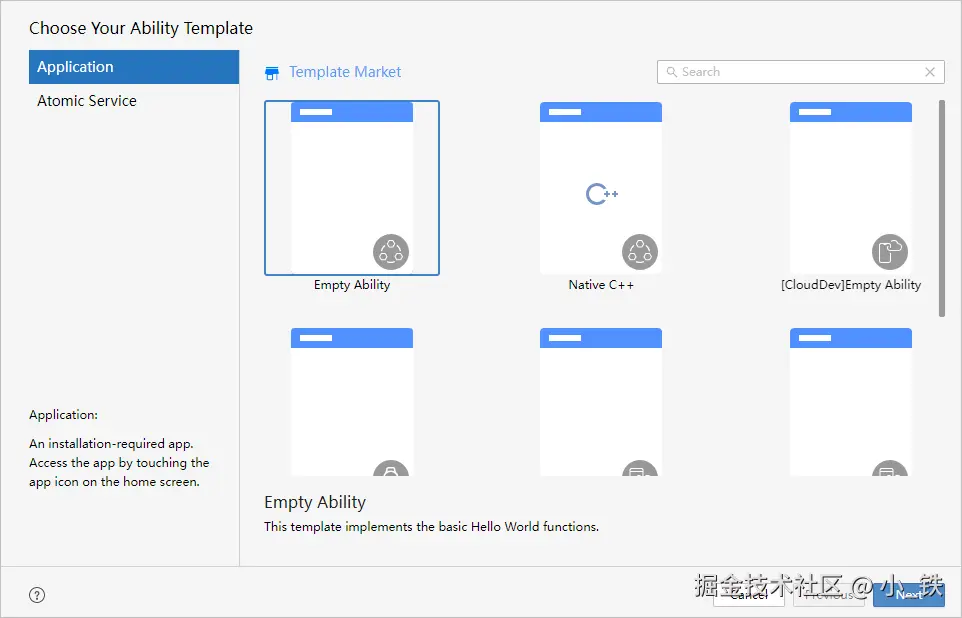Image resolution: width=962 pixels, height=618 pixels.
Task: Select the second-row middle template thumbnail
Action: click(x=601, y=402)
